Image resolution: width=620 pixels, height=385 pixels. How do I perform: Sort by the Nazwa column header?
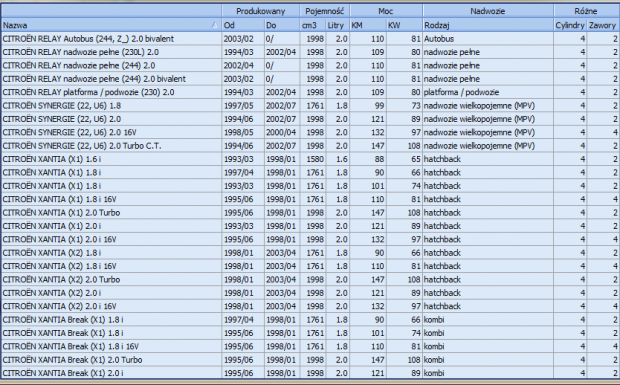(x=111, y=25)
